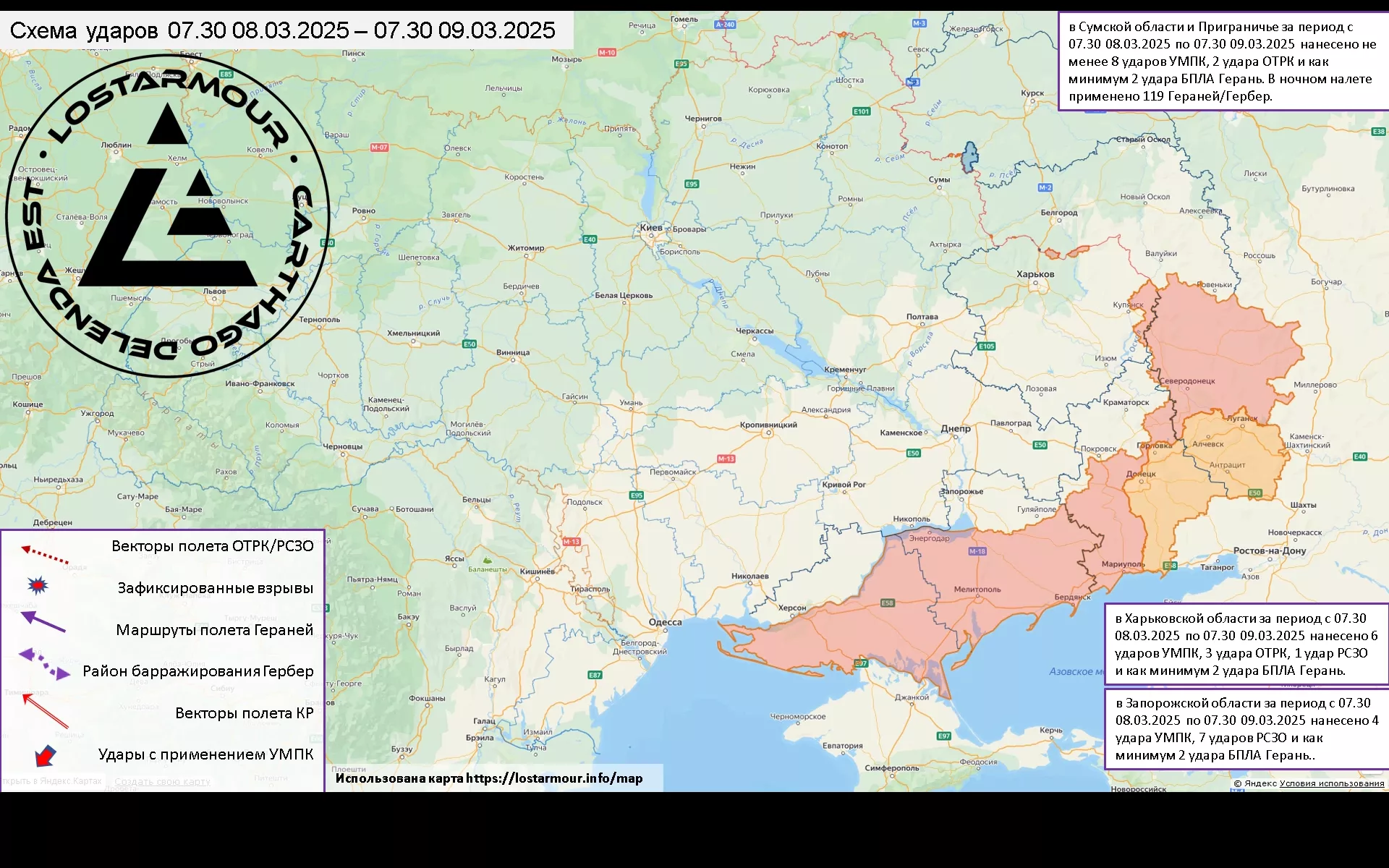This screenshot has width=1389, height=868.
Task: Click the Симферополь city label
Action: point(891,767)
